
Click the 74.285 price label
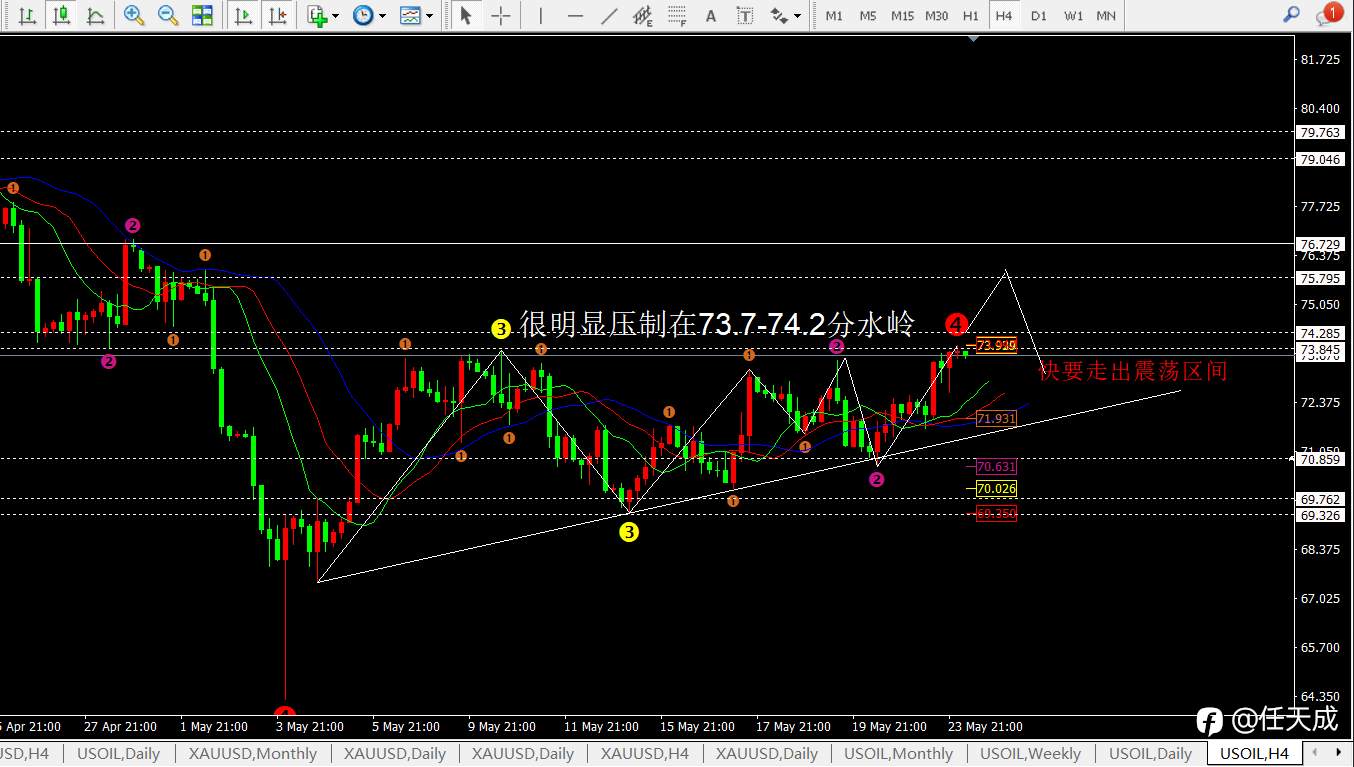tap(1319, 333)
